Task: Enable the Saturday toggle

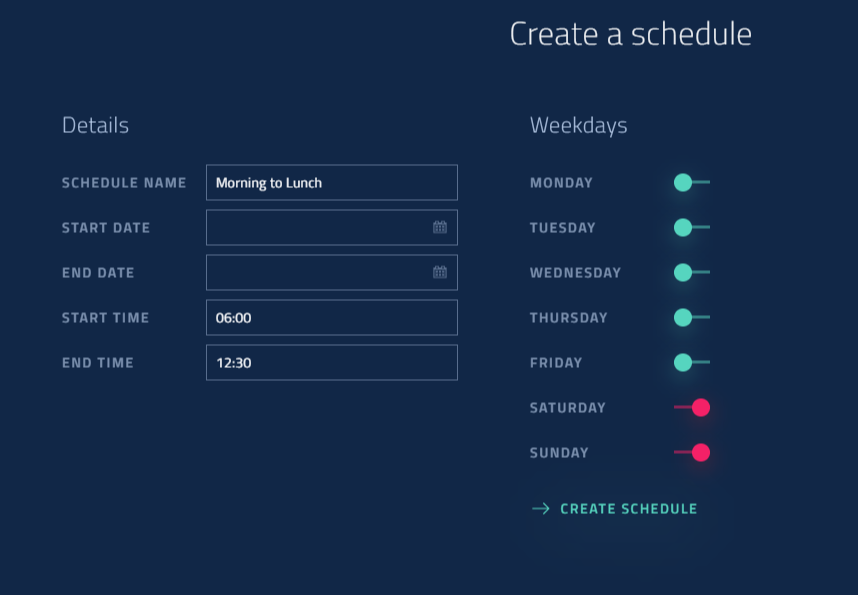Action: 692,407
